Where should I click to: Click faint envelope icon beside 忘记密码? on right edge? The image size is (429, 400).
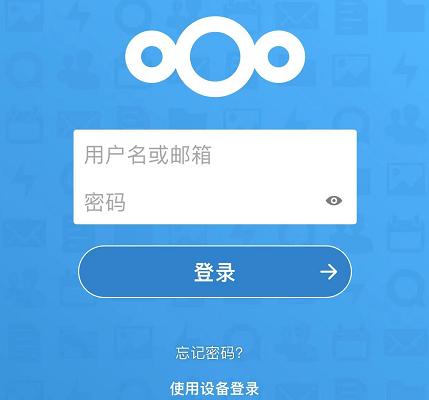407,343
